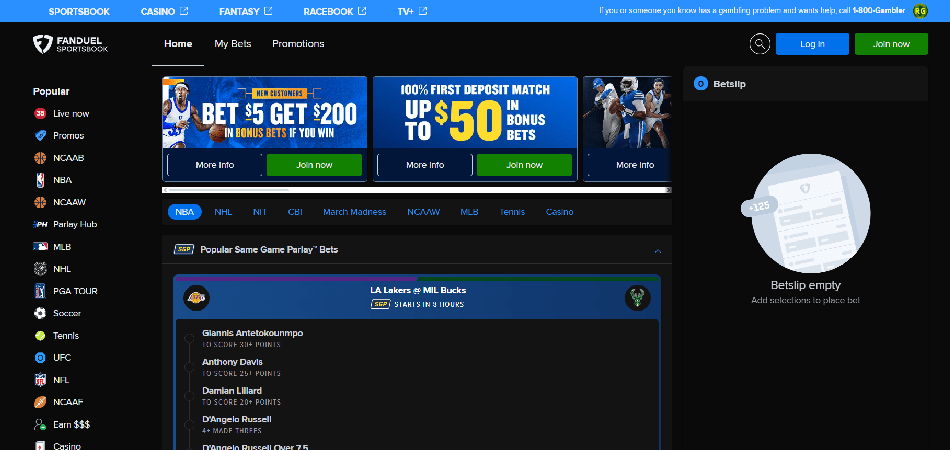Open the My Bets tab
This screenshot has height=450, width=950.
click(x=233, y=44)
